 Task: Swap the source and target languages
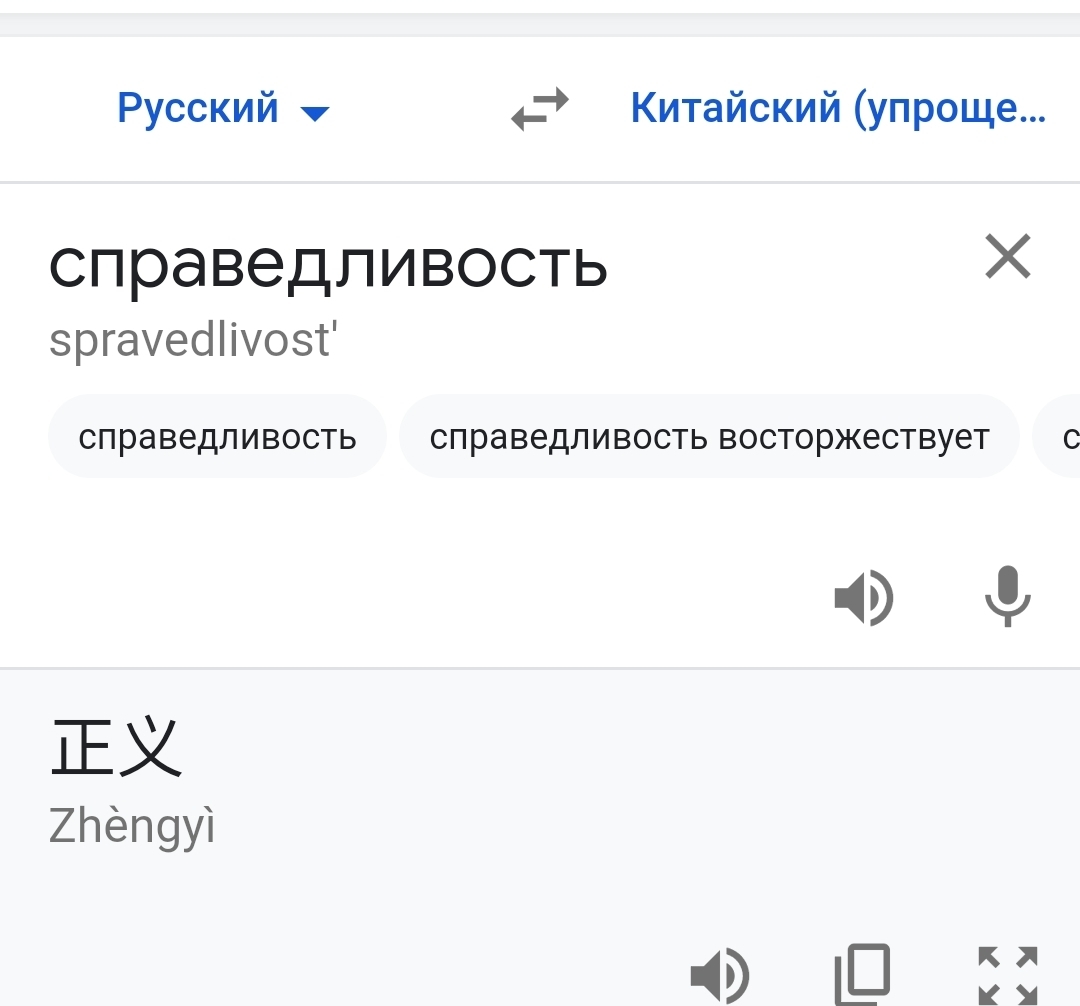pos(540,109)
